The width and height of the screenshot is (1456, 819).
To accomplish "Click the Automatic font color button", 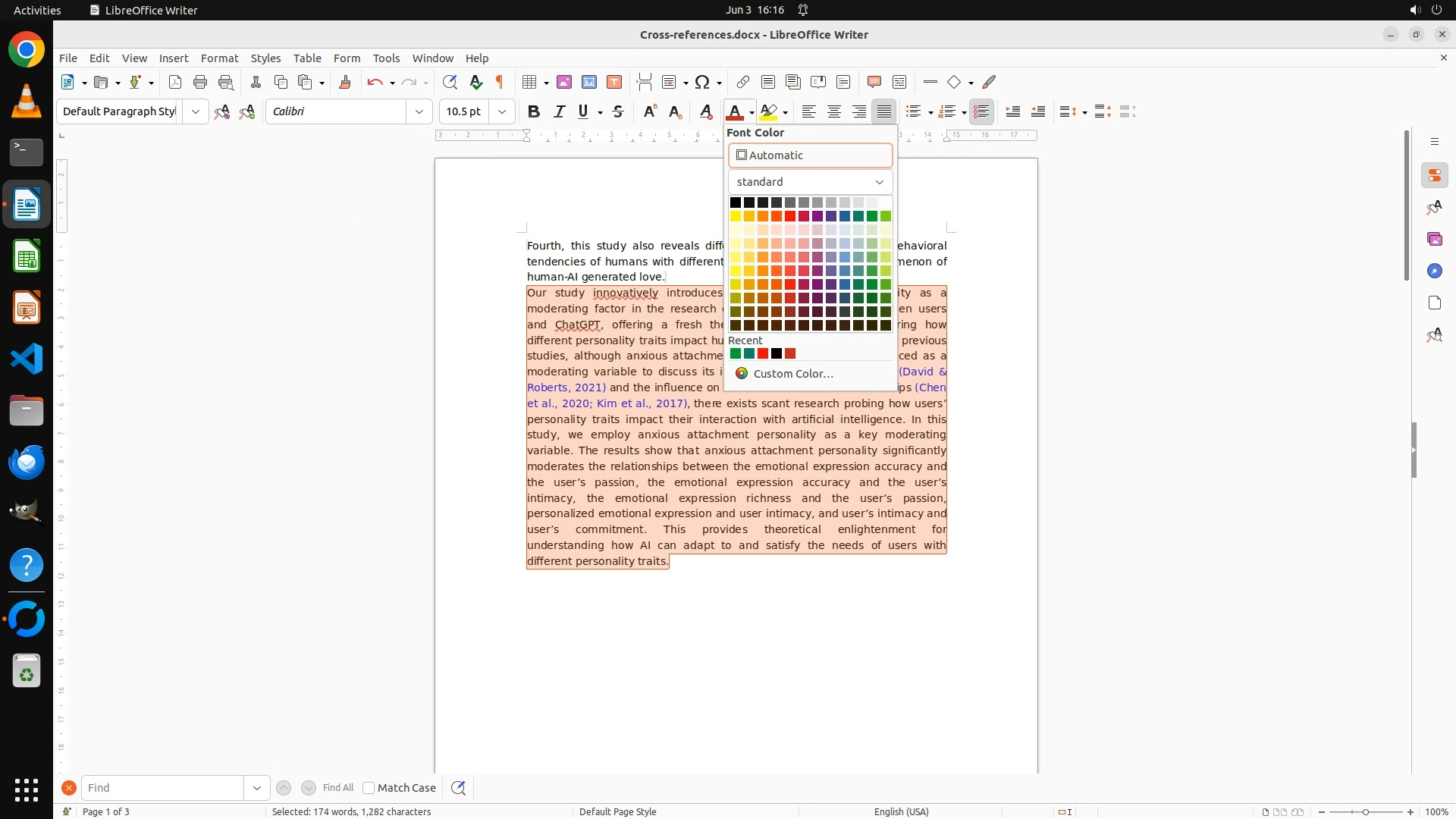I will click(x=810, y=155).
